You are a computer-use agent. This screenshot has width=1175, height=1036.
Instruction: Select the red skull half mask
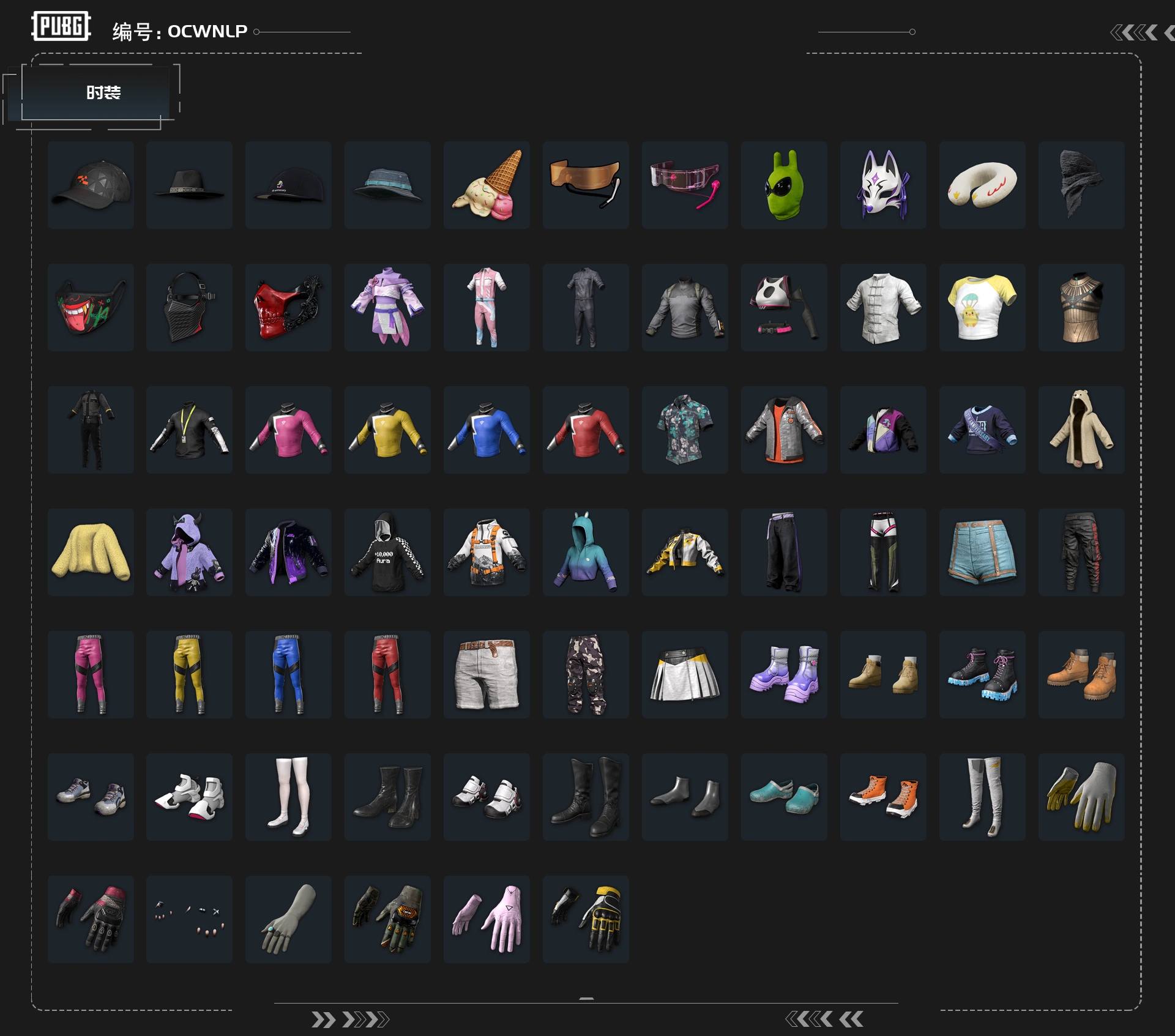coord(288,307)
